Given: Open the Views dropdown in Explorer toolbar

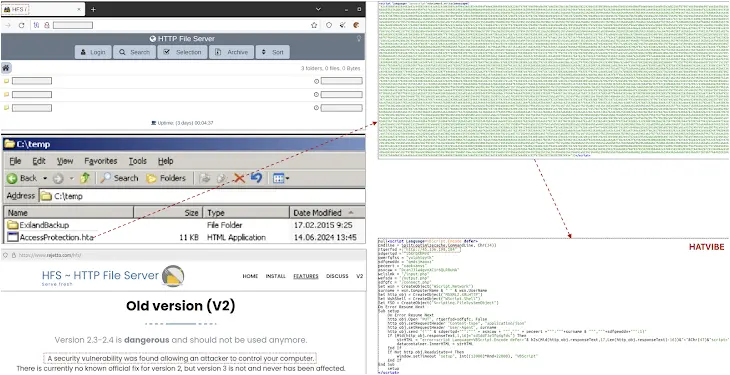Looking at the screenshot, I should pyautogui.click(x=281, y=178).
